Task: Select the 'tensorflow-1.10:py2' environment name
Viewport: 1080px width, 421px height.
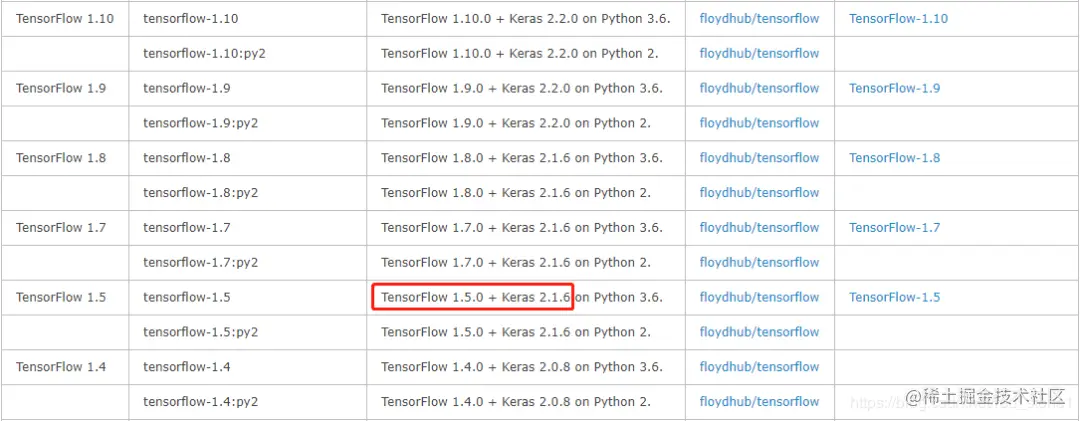Action: pyautogui.click(x=205, y=53)
